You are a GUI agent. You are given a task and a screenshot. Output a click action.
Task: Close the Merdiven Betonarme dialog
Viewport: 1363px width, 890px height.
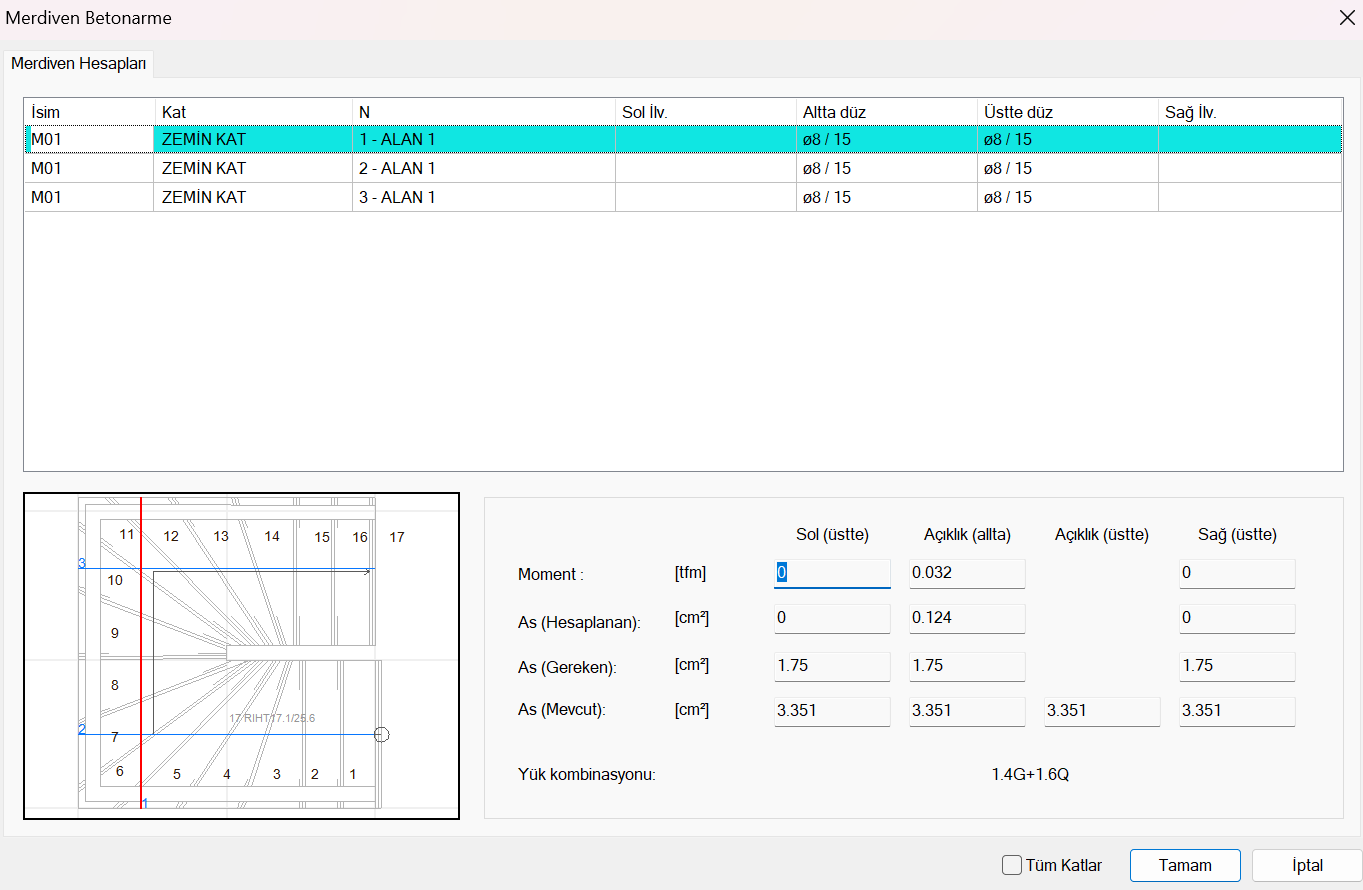click(1346, 17)
